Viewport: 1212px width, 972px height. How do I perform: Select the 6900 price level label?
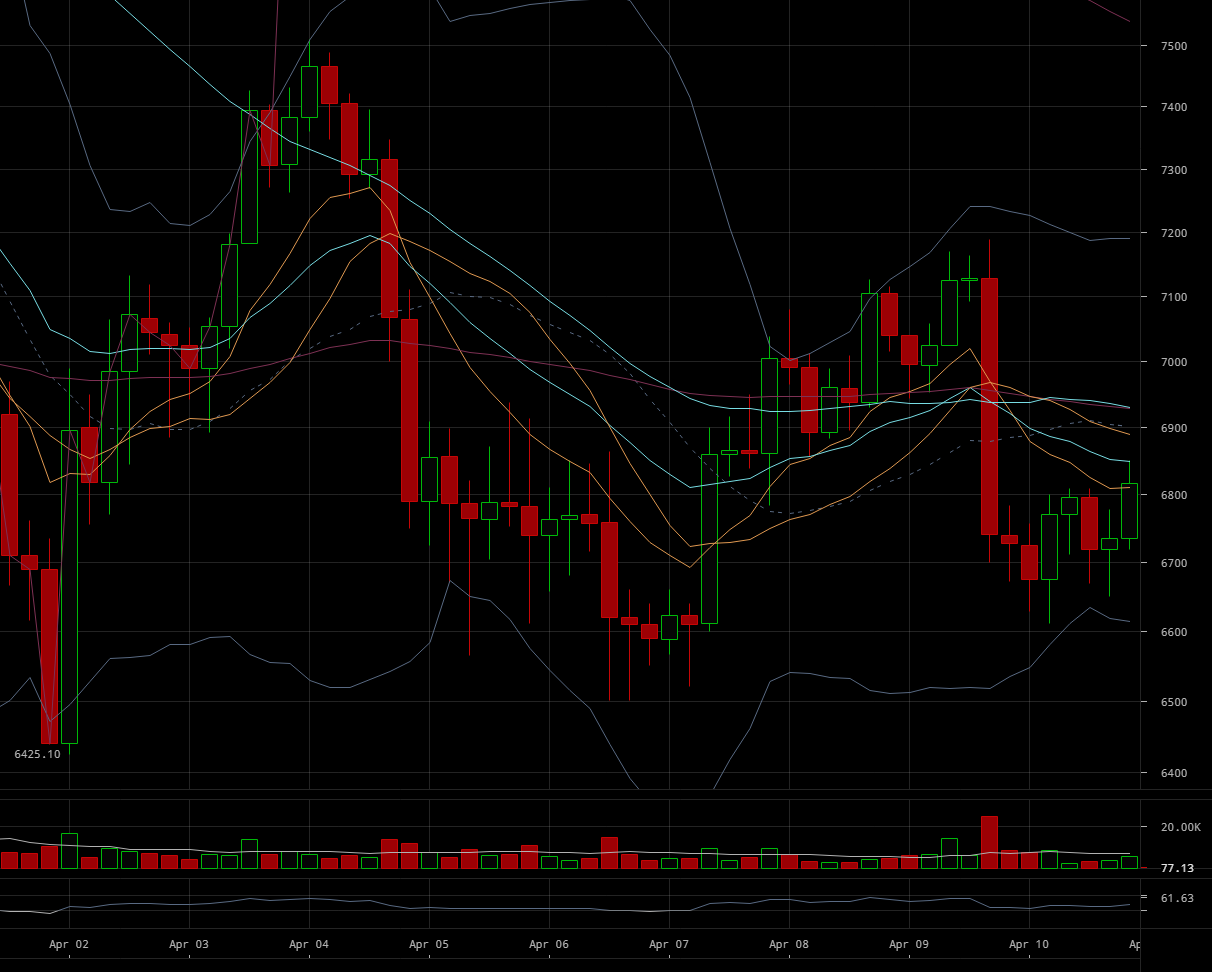[x=1174, y=429]
